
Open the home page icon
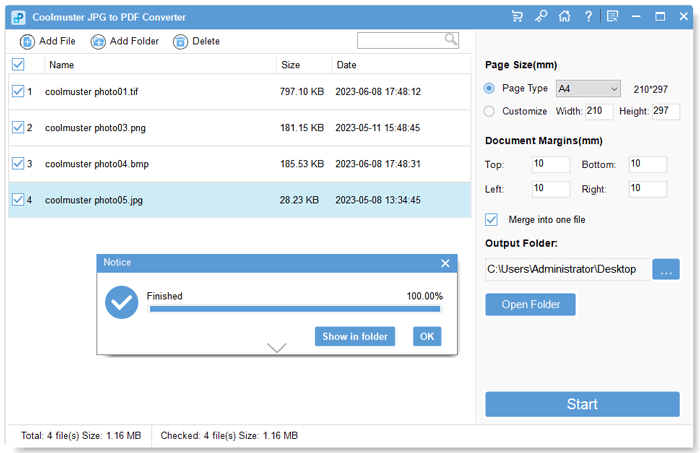click(565, 17)
